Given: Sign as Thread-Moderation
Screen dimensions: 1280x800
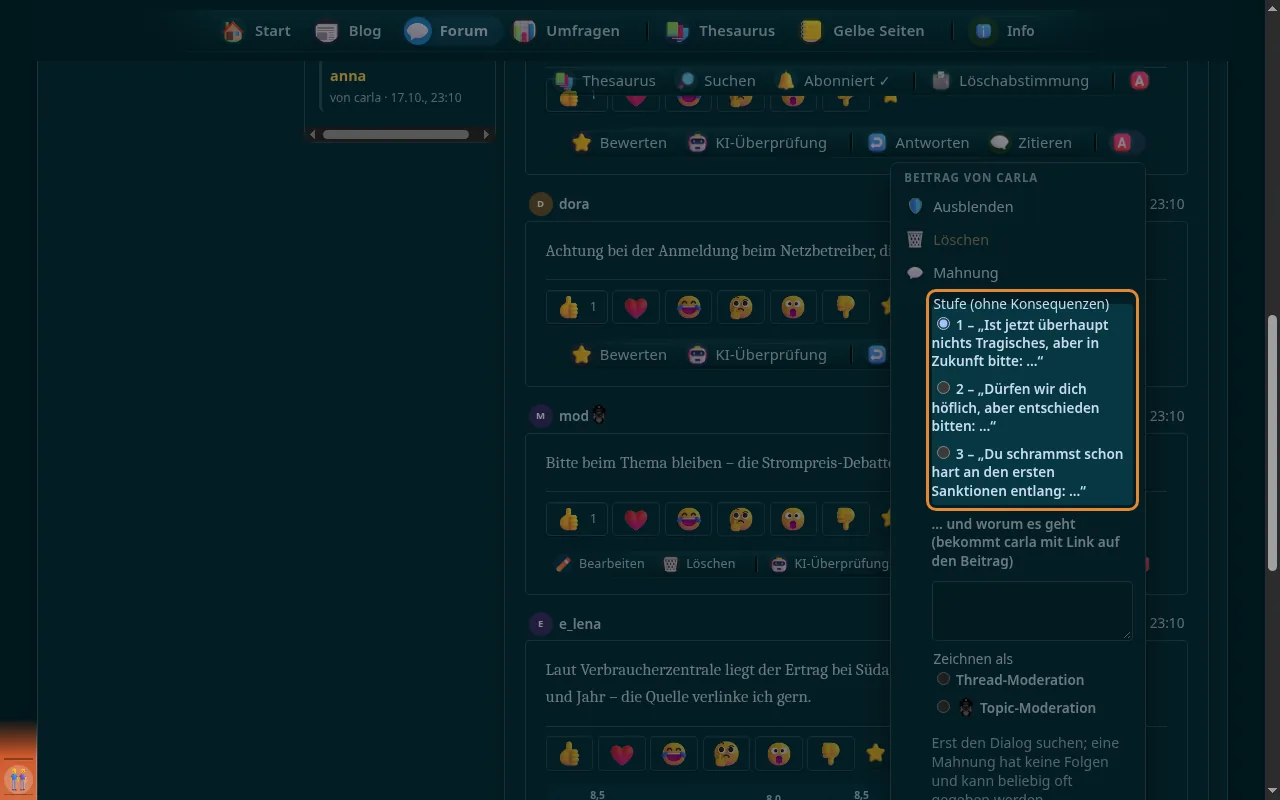Looking at the screenshot, I should pyautogui.click(x=943, y=679).
